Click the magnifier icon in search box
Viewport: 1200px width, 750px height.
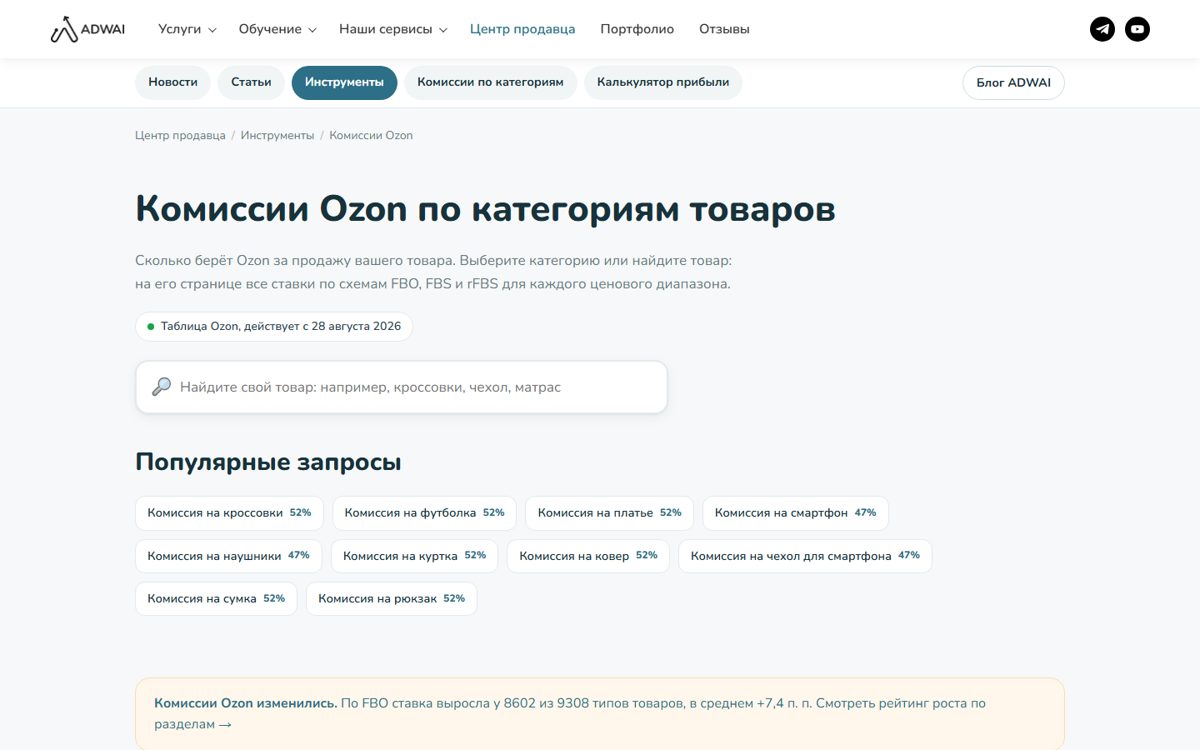[161, 387]
